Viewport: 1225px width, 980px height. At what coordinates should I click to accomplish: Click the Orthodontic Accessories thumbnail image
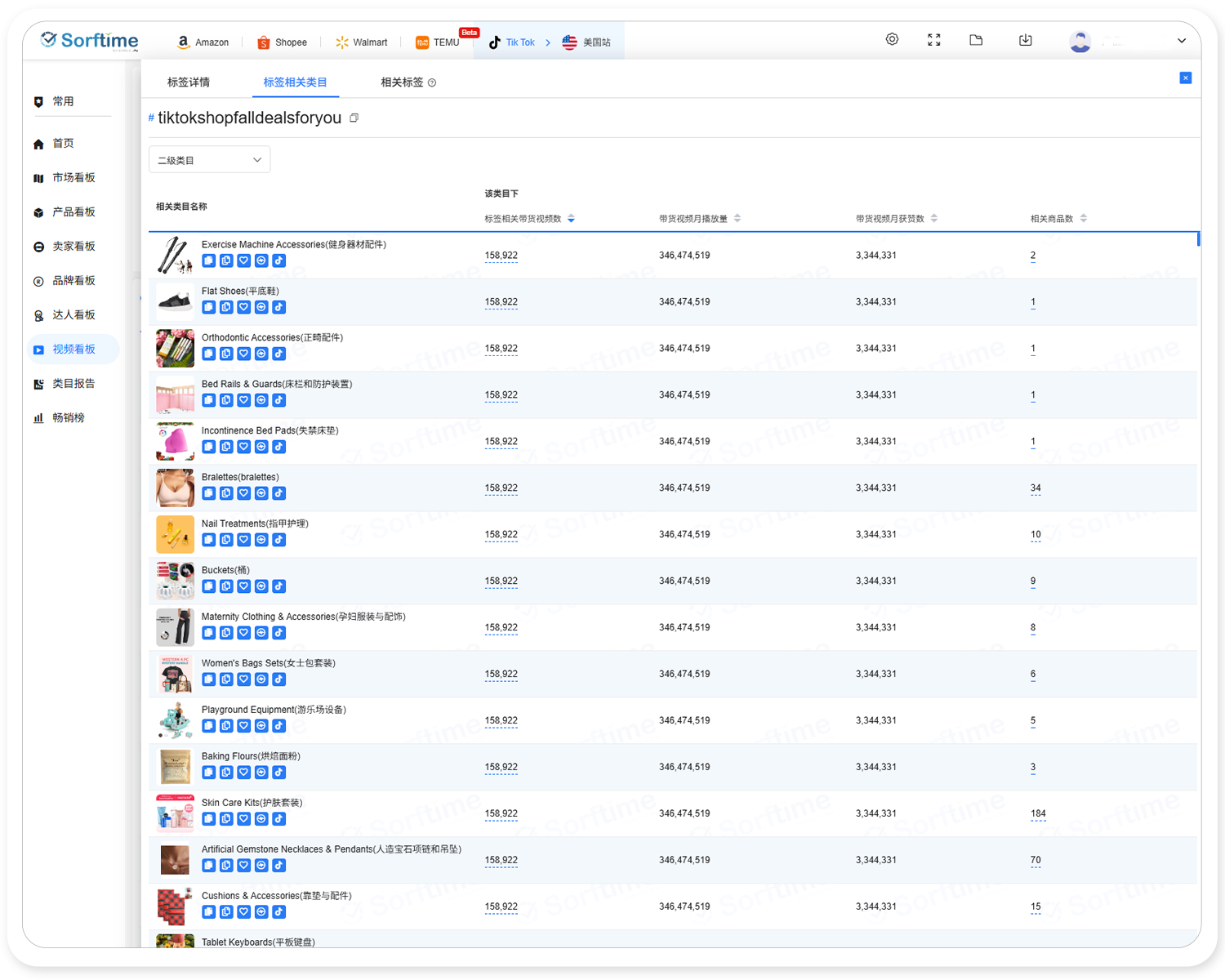tap(175, 349)
